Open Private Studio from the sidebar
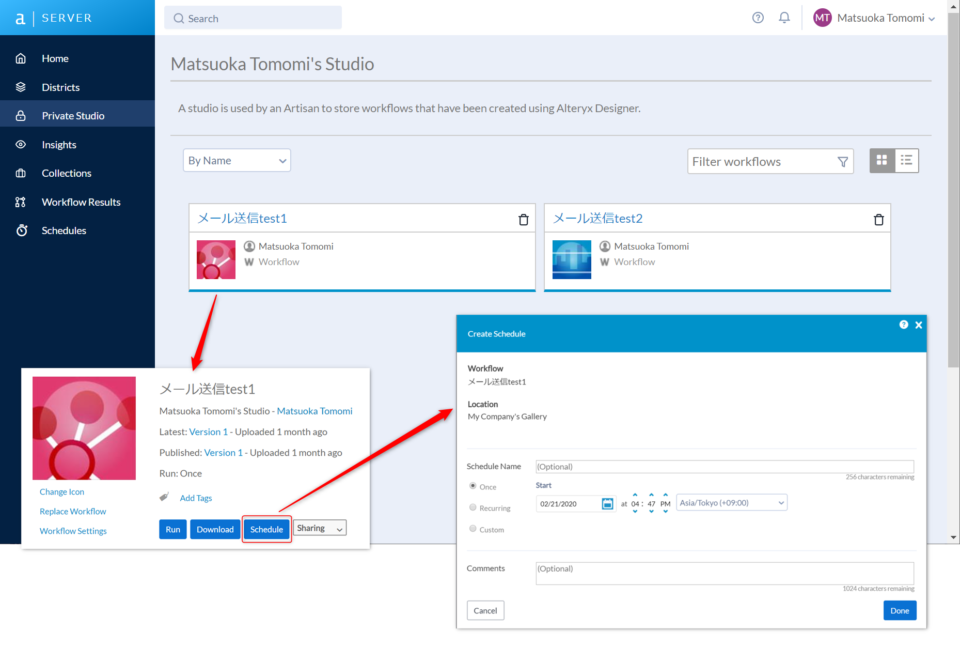The height and width of the screenshot is (646, 960). pyautogui.click(x=73, y=115)
